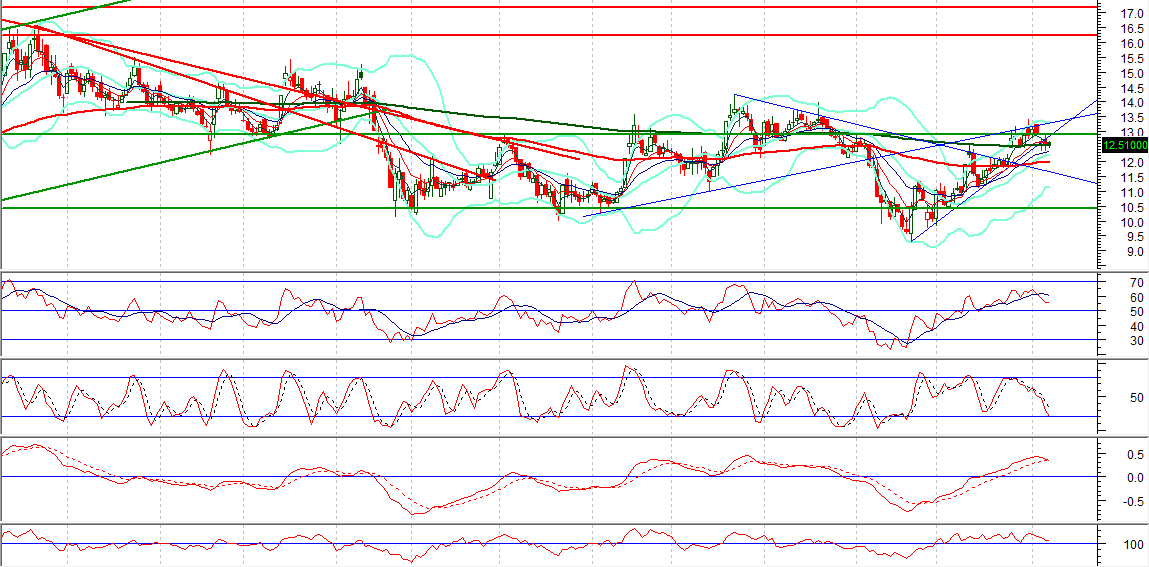Click the 70 level label in RSI panel

pyautogui.click(x=1137, y=283)
